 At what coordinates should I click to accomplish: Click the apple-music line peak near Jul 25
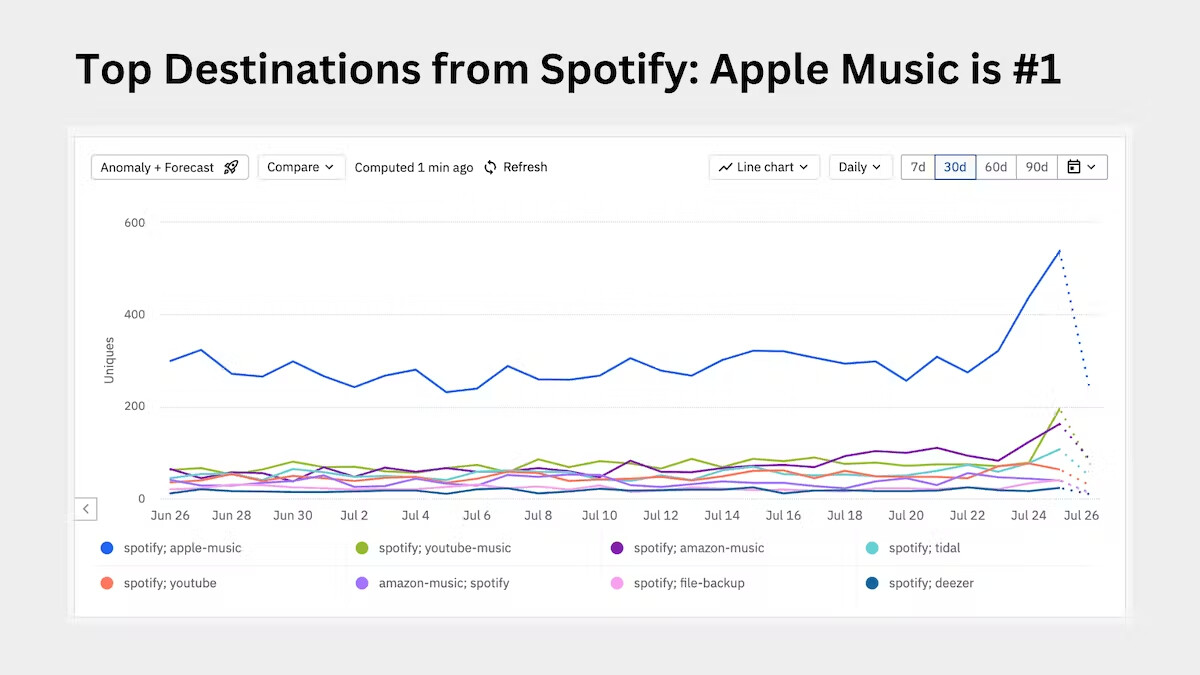[1059, 250]
